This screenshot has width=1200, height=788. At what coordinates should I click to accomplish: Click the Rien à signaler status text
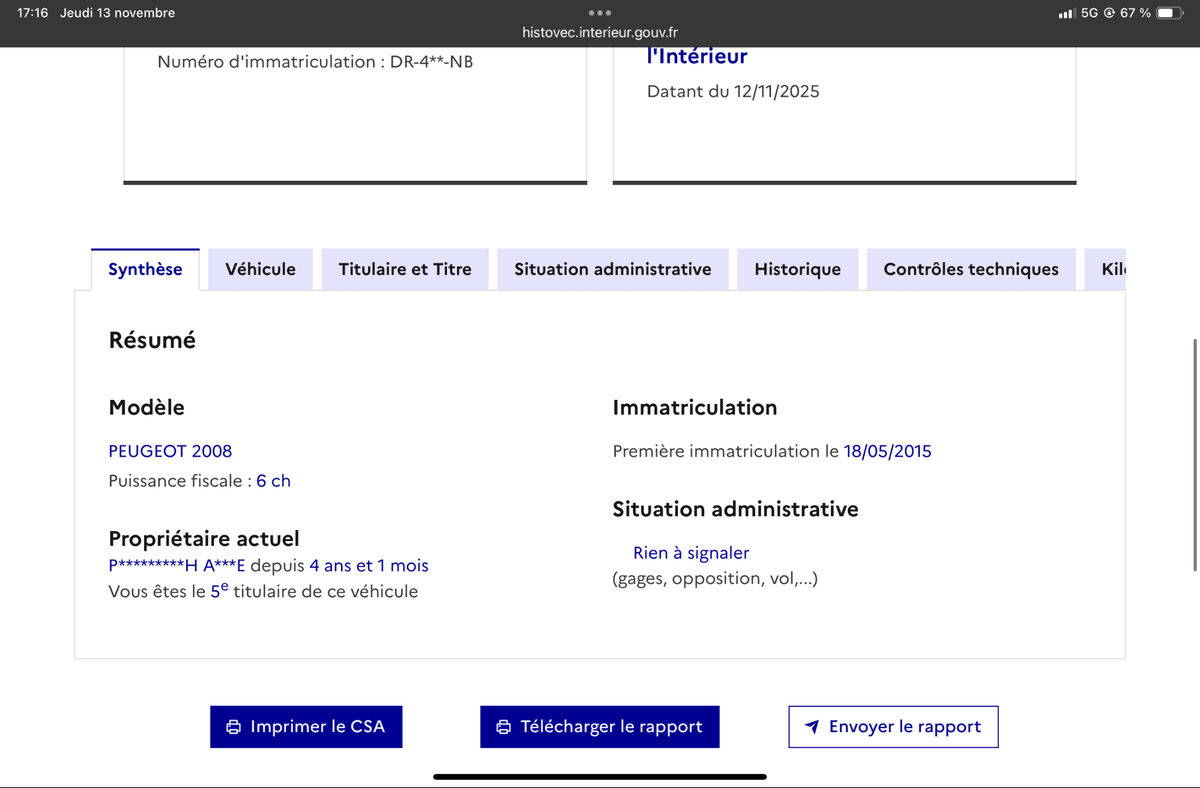691,553
